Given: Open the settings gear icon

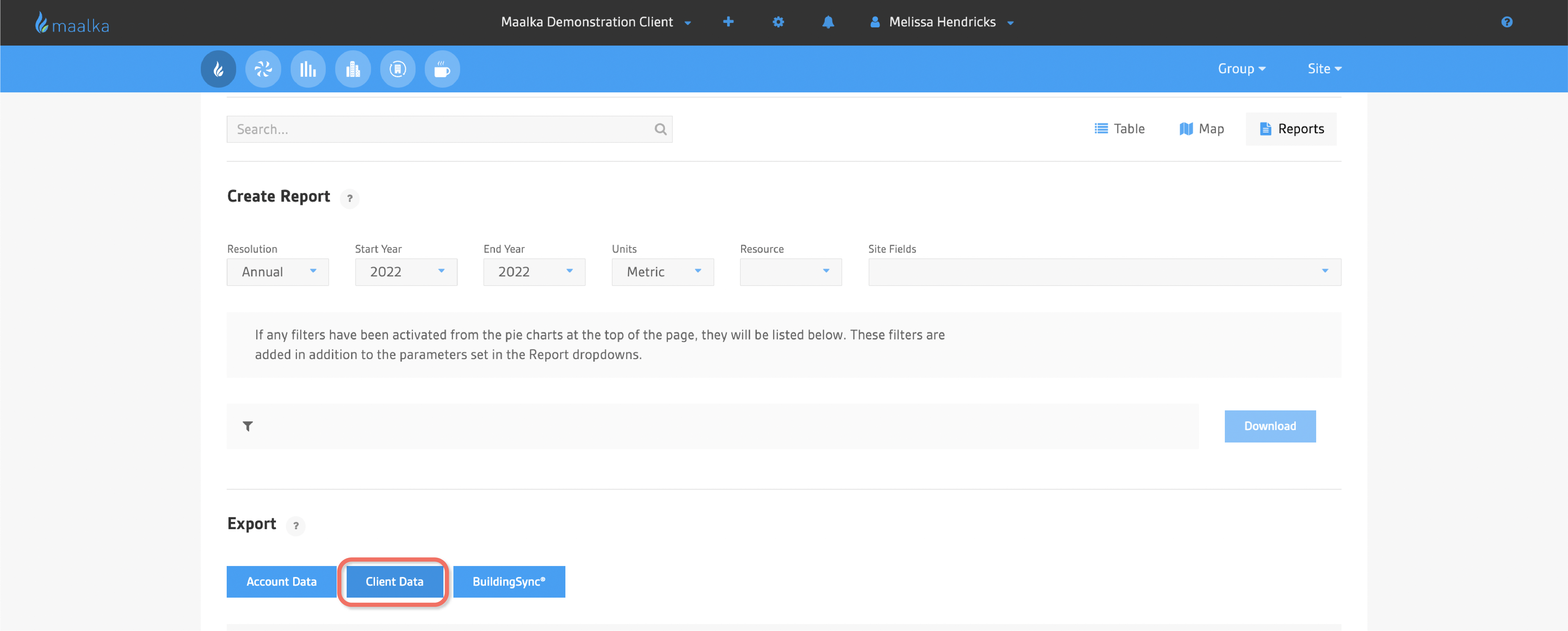Looking at the screenshot, I should pyautogui.click(x=778, y=22).
